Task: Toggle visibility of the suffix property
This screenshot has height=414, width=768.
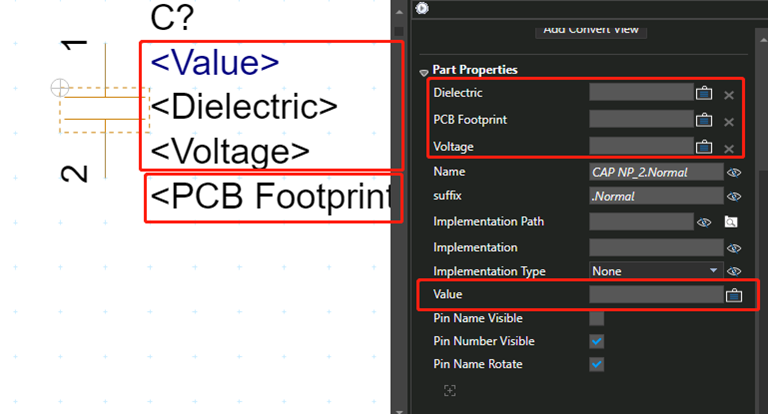Action: coord(734,197)
